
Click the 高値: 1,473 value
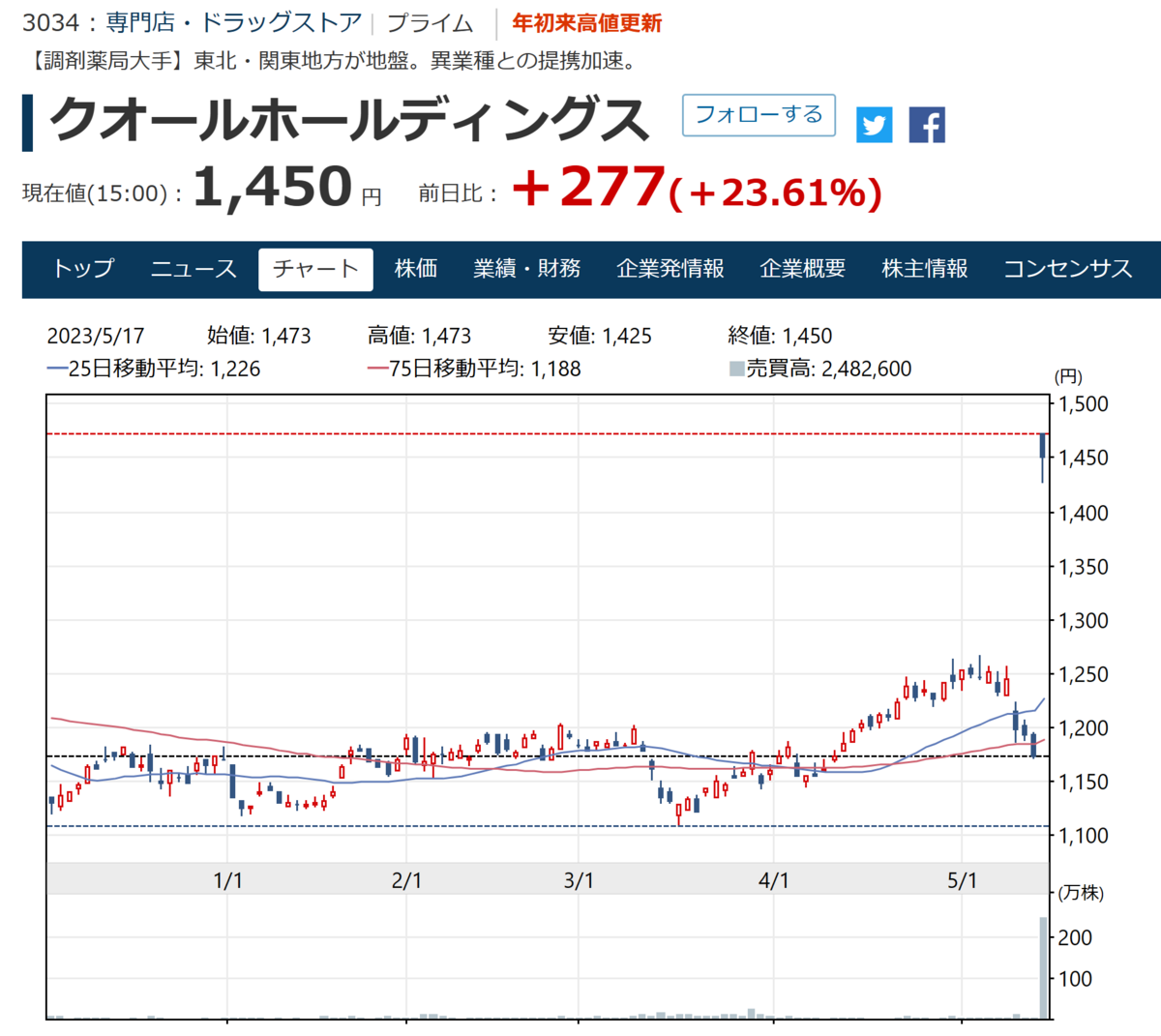click(420, 336)
